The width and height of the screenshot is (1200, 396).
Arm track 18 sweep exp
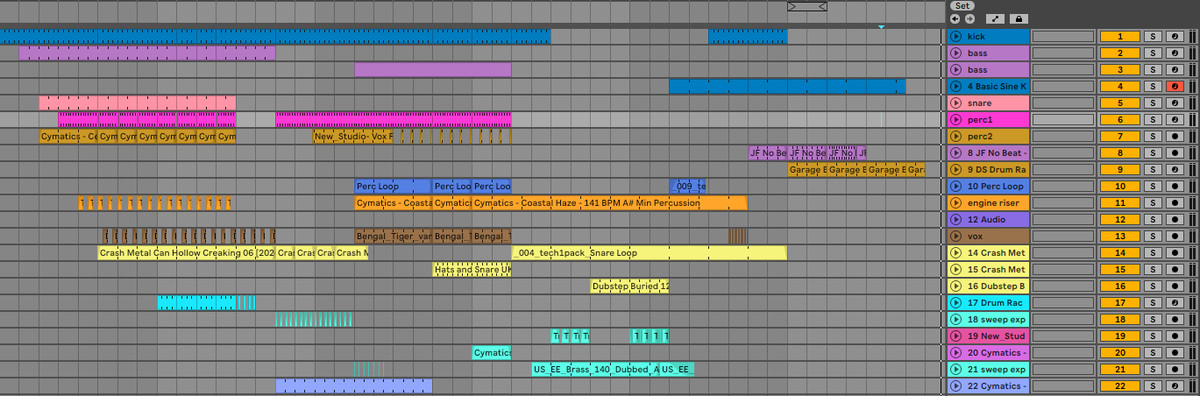[1174, 319]
